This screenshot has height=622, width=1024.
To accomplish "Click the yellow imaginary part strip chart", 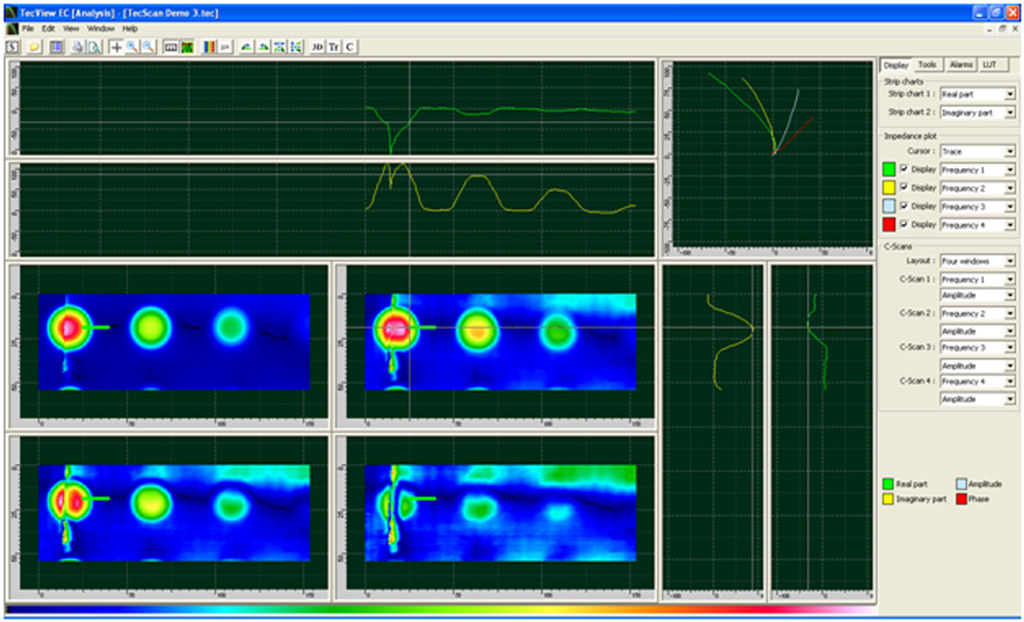I will click(x=337, y=209).
